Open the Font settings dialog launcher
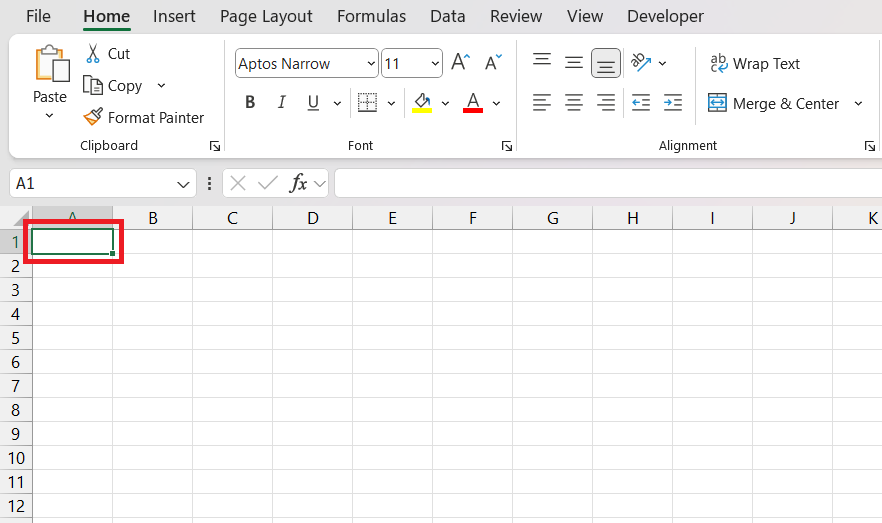The height and width of the screenshot is (523, 882). pos(507,146)
